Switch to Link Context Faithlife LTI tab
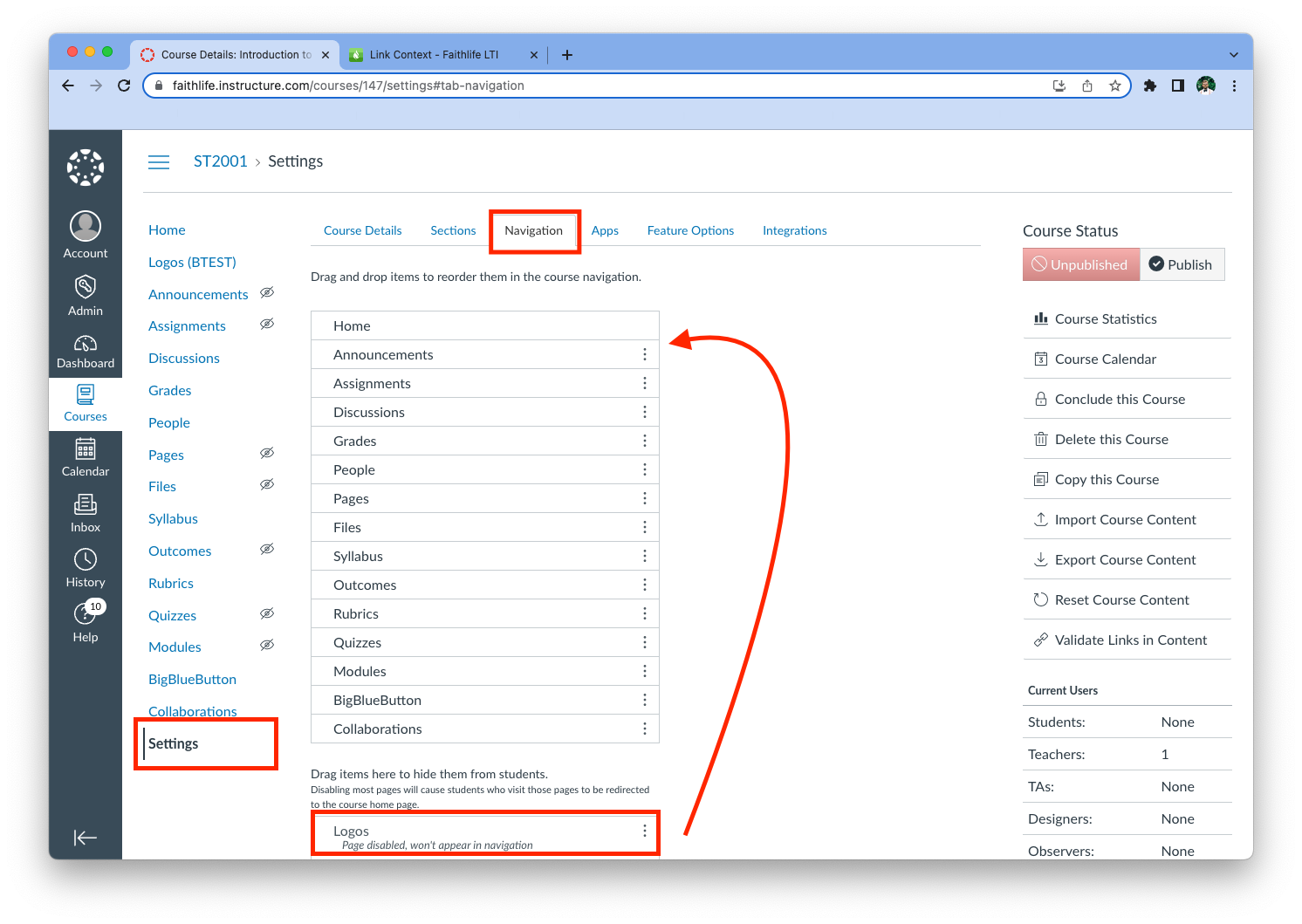 tap(443, 55)
